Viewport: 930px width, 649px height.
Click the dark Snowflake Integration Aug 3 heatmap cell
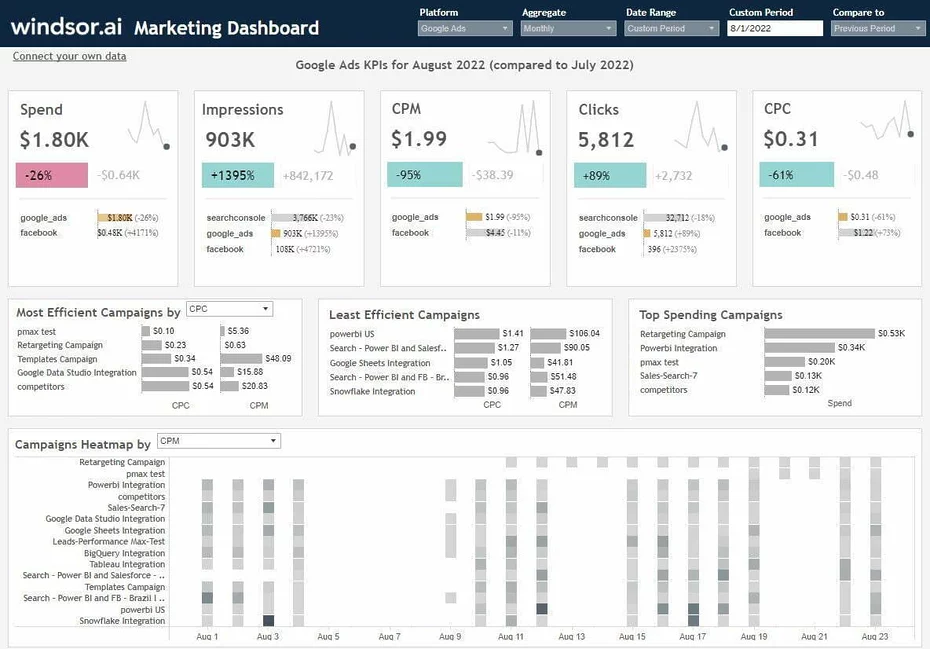[x=268, y=621]
